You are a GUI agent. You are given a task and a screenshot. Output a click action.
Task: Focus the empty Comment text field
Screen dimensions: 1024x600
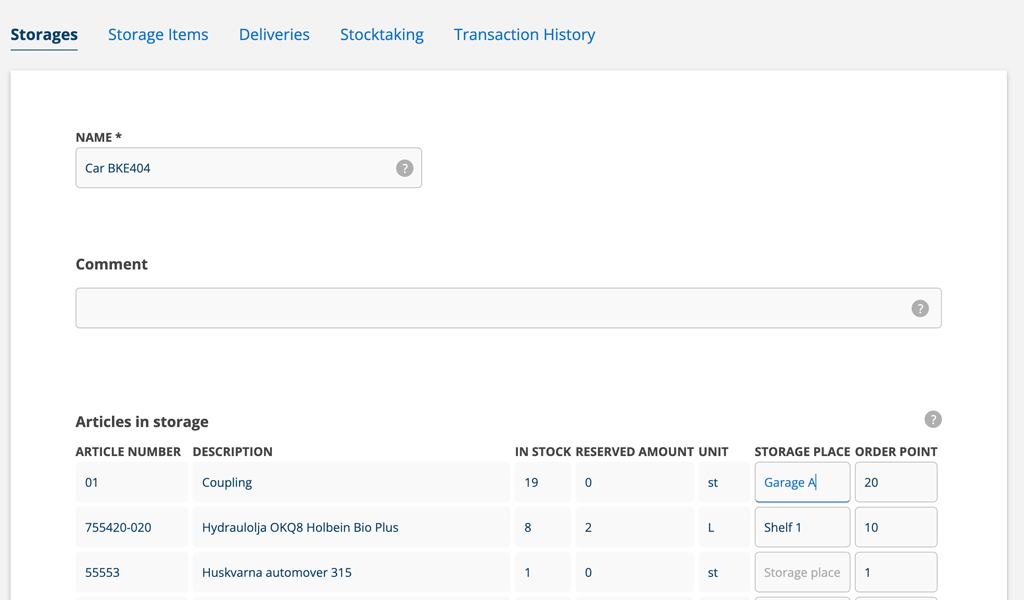490,308
